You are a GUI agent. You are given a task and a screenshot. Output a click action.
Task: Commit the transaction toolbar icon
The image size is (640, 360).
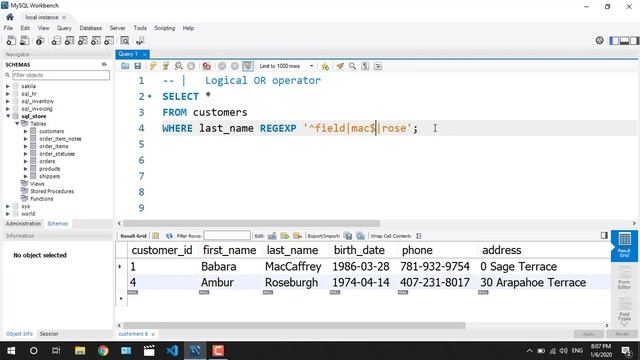point(222,66)
